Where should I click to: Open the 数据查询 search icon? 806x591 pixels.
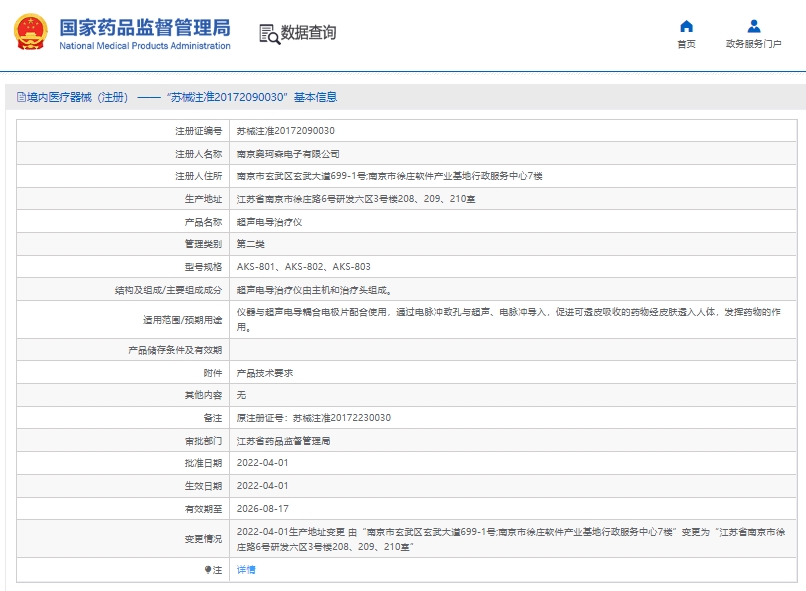pos(269,34)
